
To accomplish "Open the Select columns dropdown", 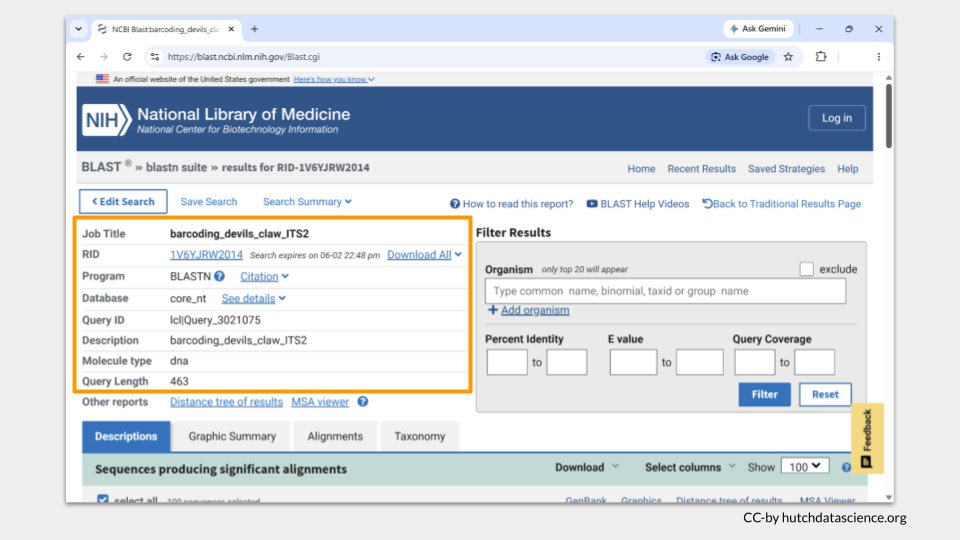I will [x=690, y=467].
